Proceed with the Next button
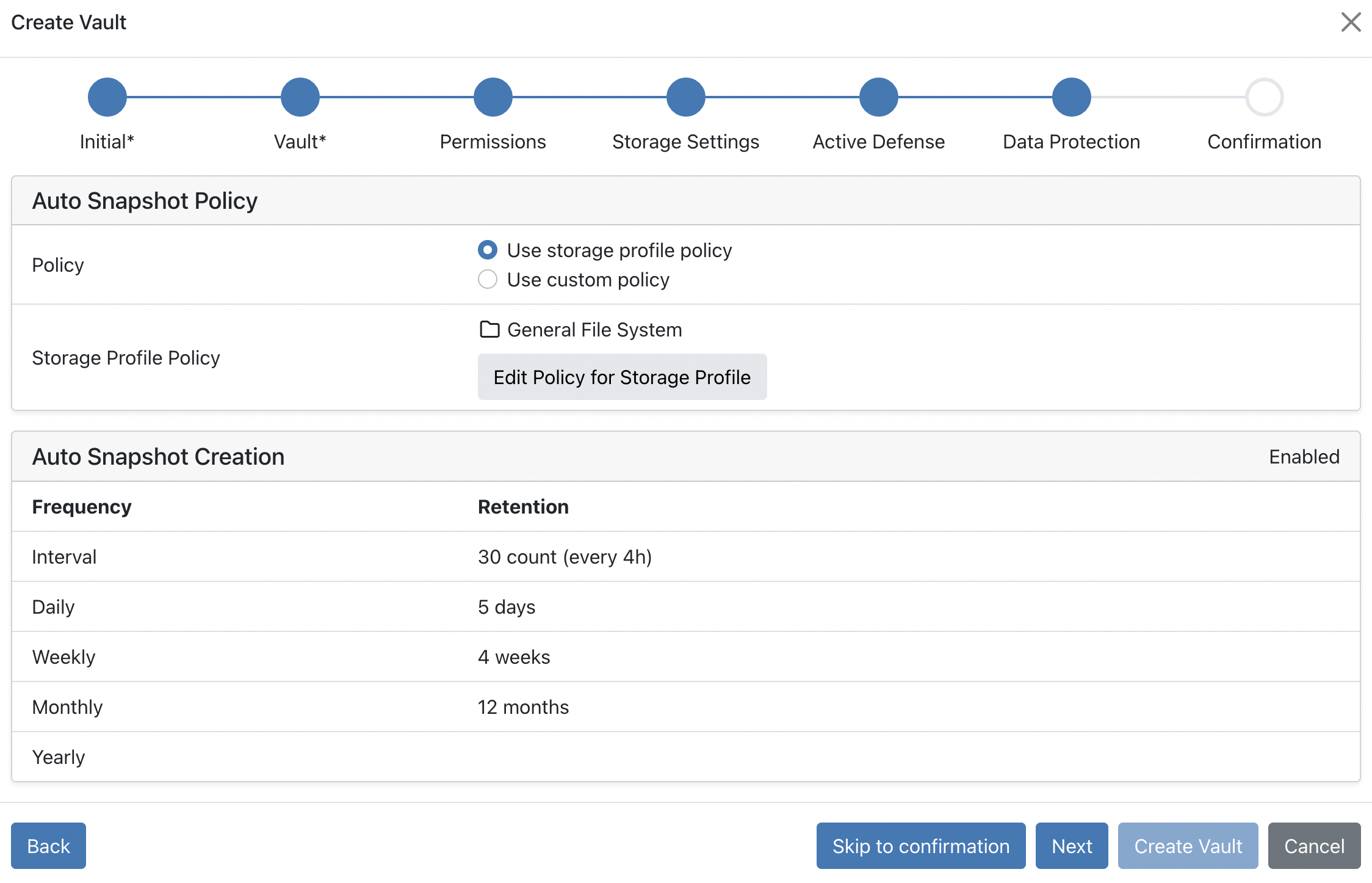The height and width of the screenshot is (883, 1372). (x=1071, y=846)
